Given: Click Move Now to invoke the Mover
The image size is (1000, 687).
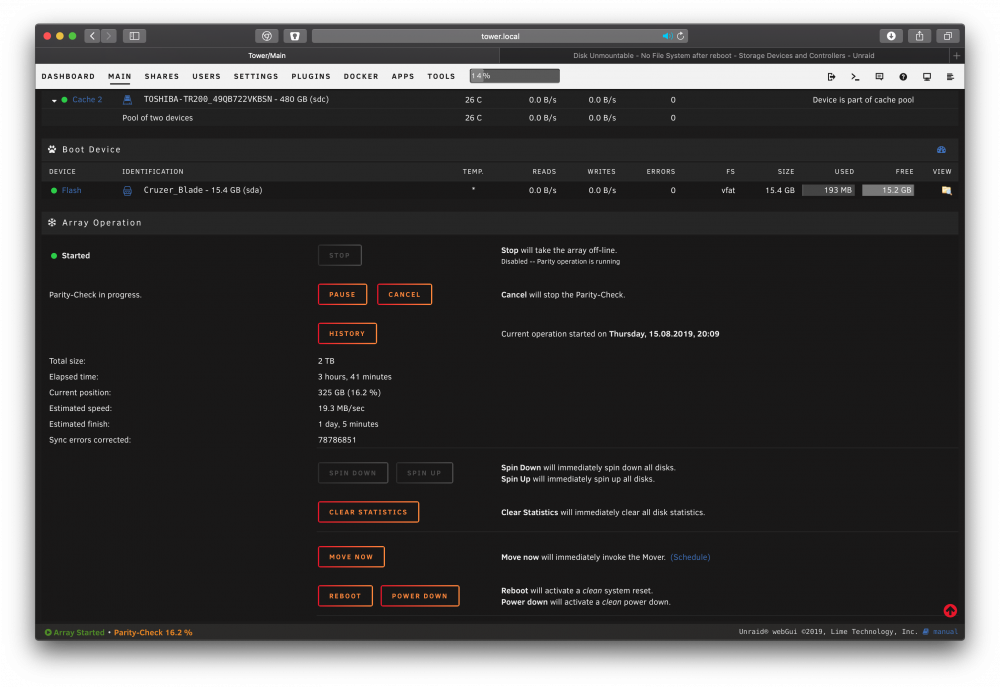Looking at the screenshot, I should [351, 557].
